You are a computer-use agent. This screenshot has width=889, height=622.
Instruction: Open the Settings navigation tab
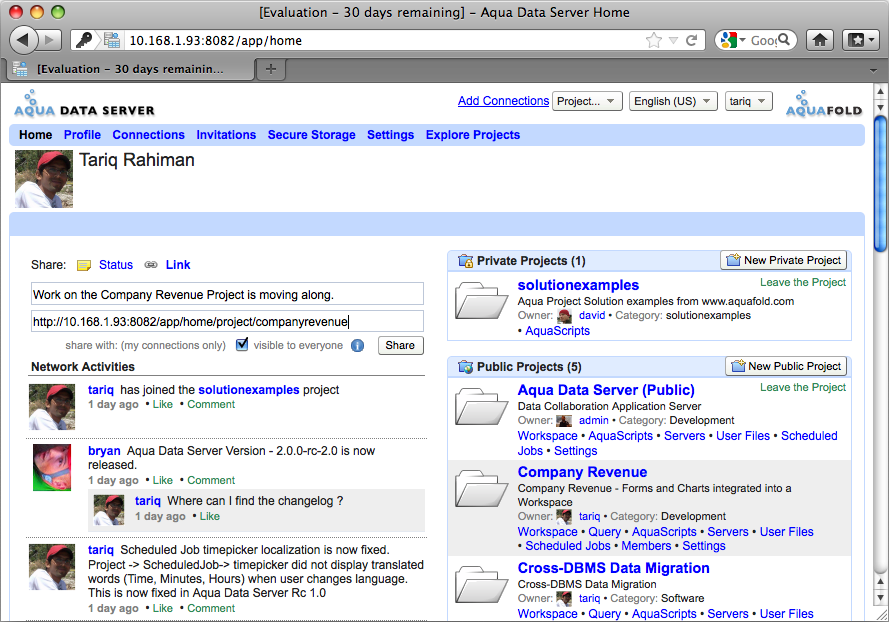(391, 135)
